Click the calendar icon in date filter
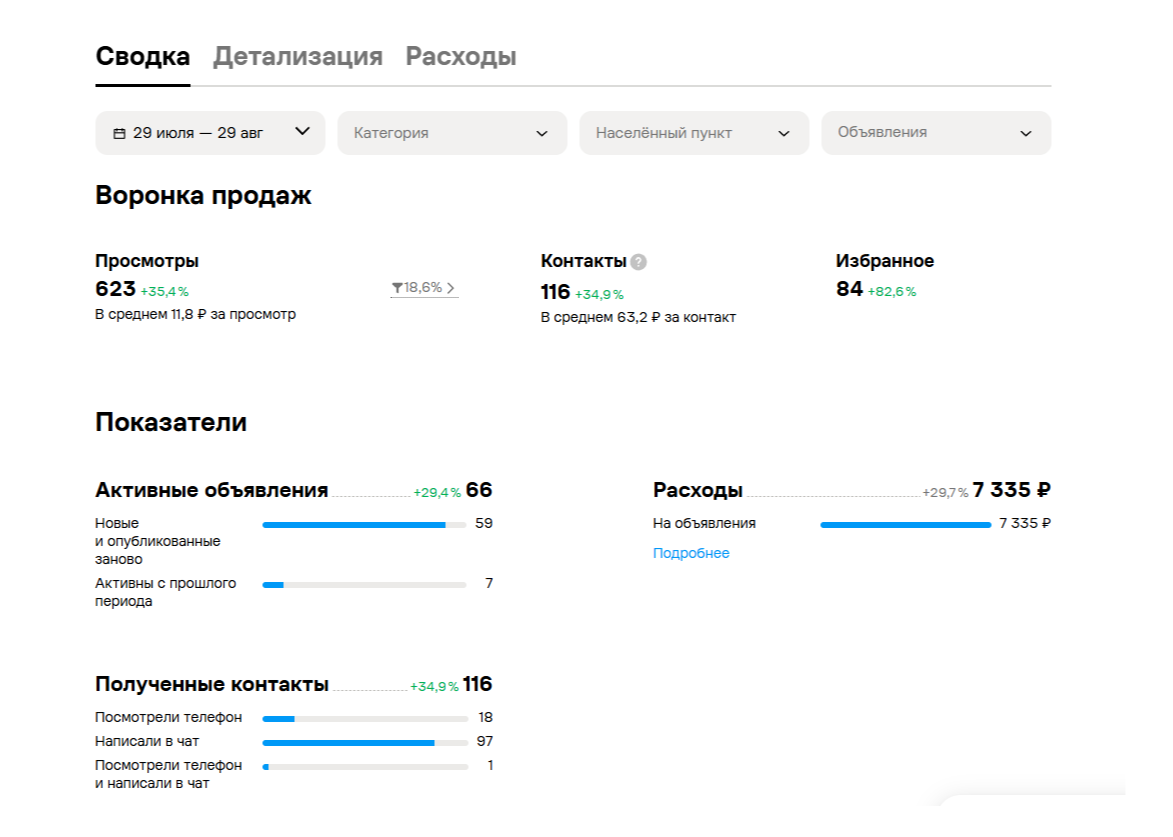The height and width of the screenshot is (837, 1173). pos(119,133)
